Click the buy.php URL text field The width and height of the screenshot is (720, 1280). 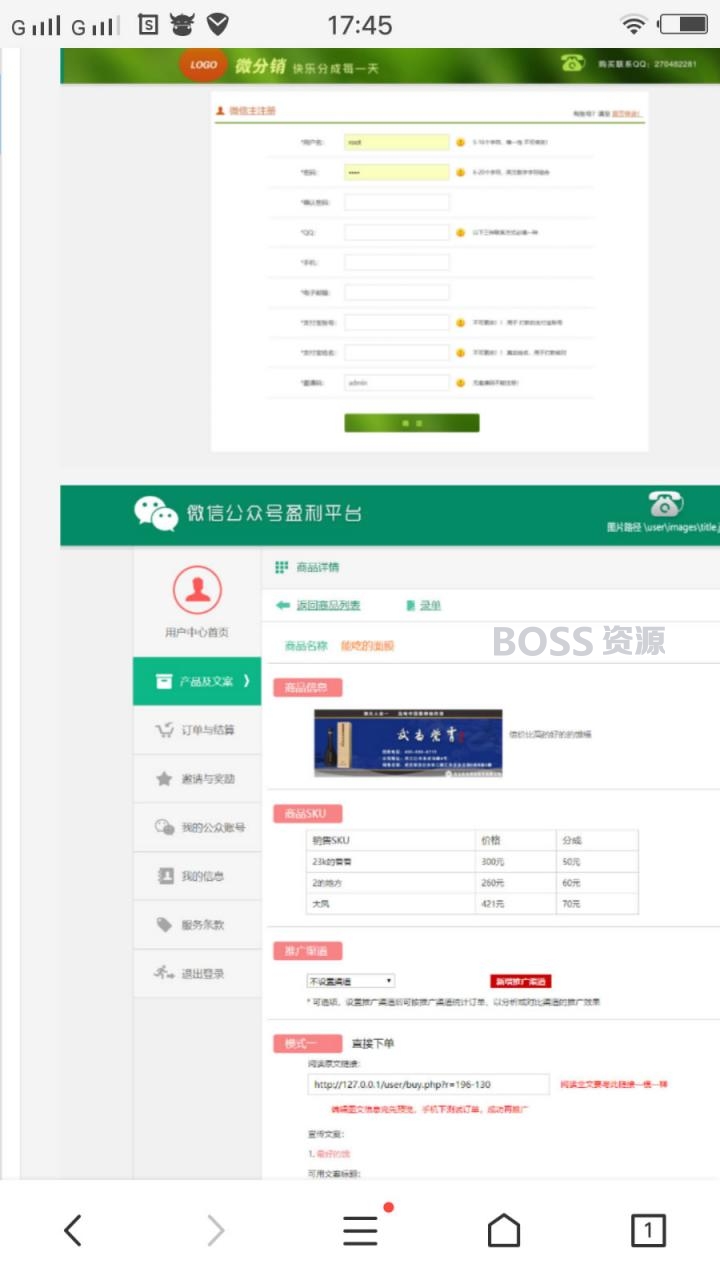pos(429,1084)
